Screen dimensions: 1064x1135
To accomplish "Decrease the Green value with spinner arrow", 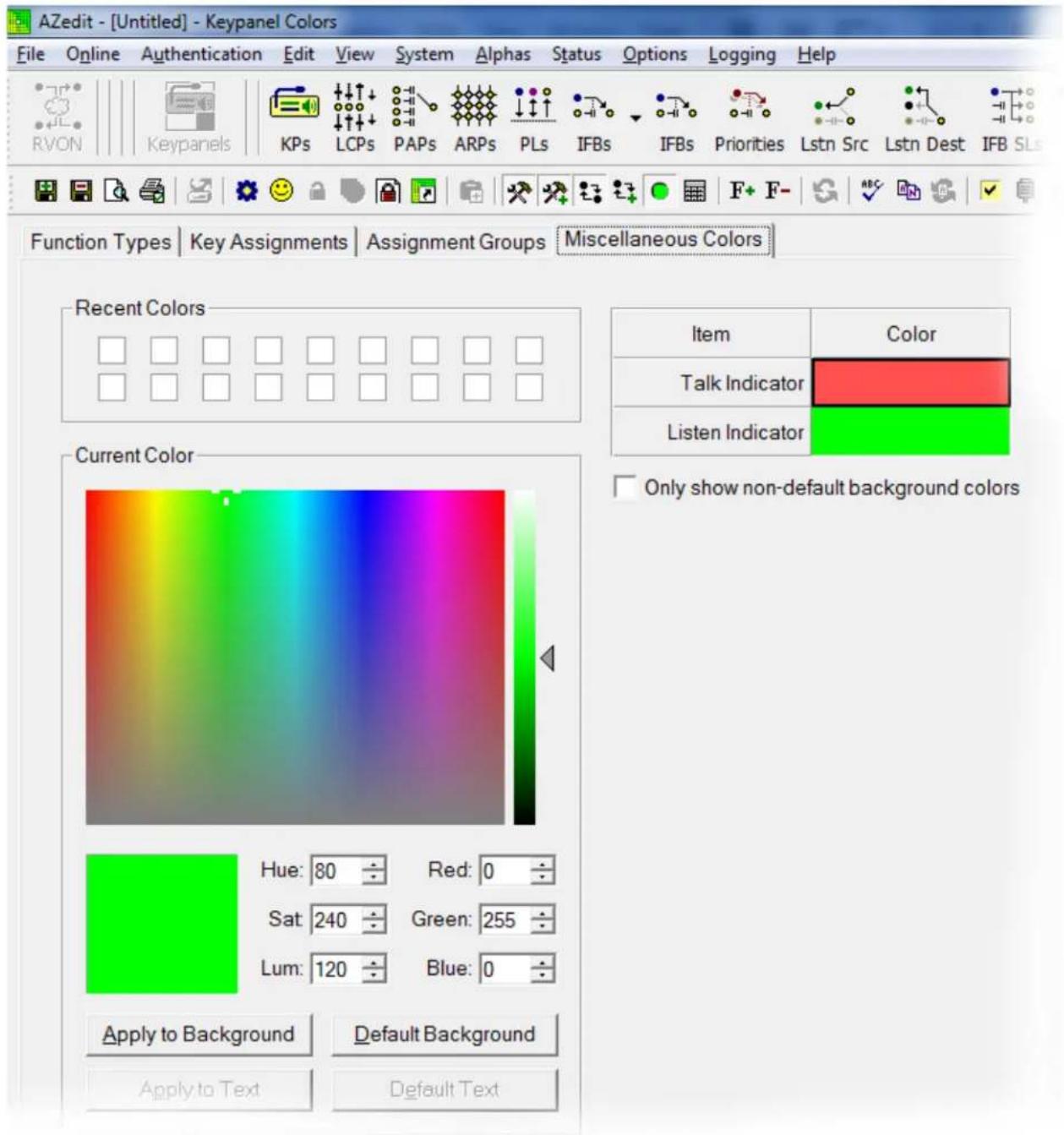I will (x=543, y=926).
